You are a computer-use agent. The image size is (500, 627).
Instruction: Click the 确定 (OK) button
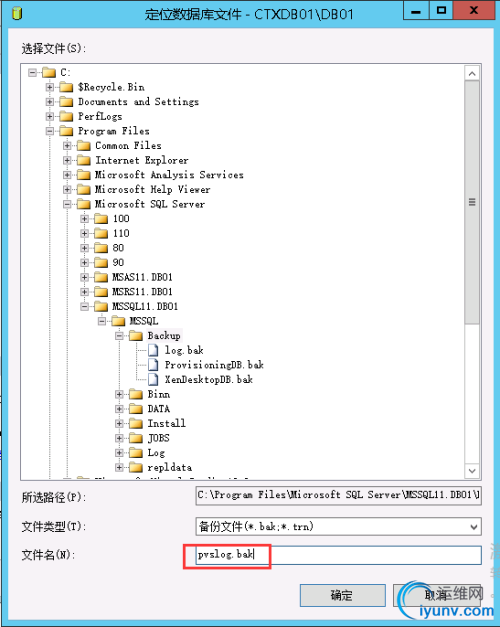(342, 595)
